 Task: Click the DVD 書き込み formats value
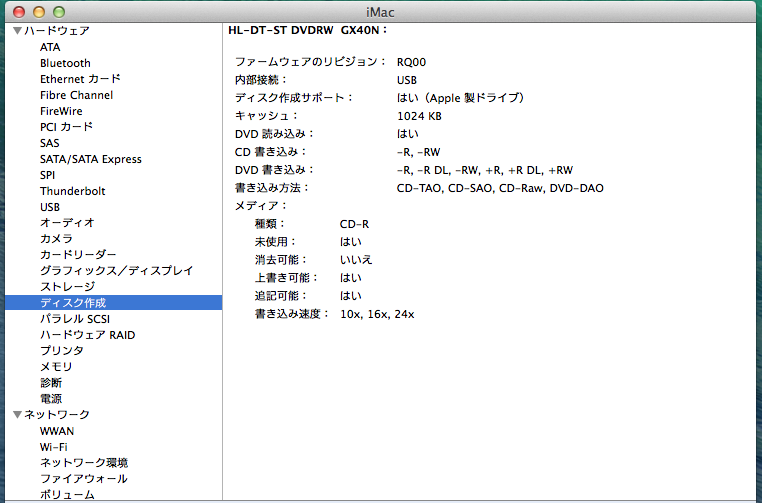tap(485, 170)
